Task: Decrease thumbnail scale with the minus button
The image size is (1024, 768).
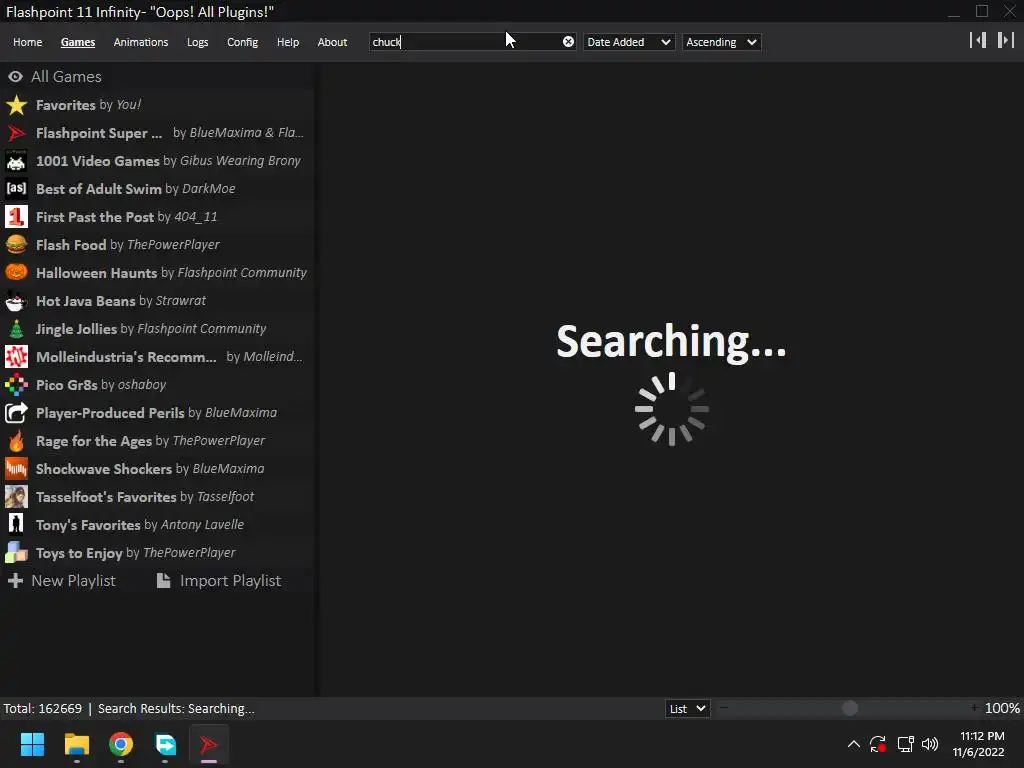Action: (x=724, y=708)
